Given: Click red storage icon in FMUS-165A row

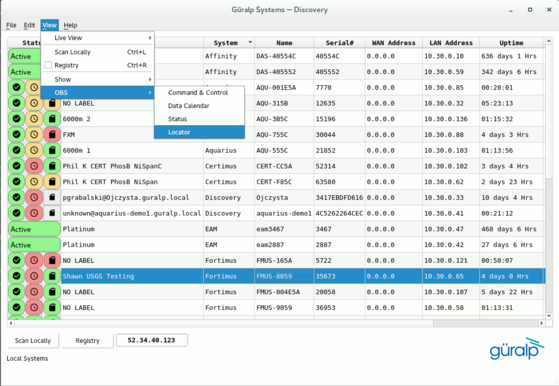Looking at the screenshot, I should click(52, 261).
